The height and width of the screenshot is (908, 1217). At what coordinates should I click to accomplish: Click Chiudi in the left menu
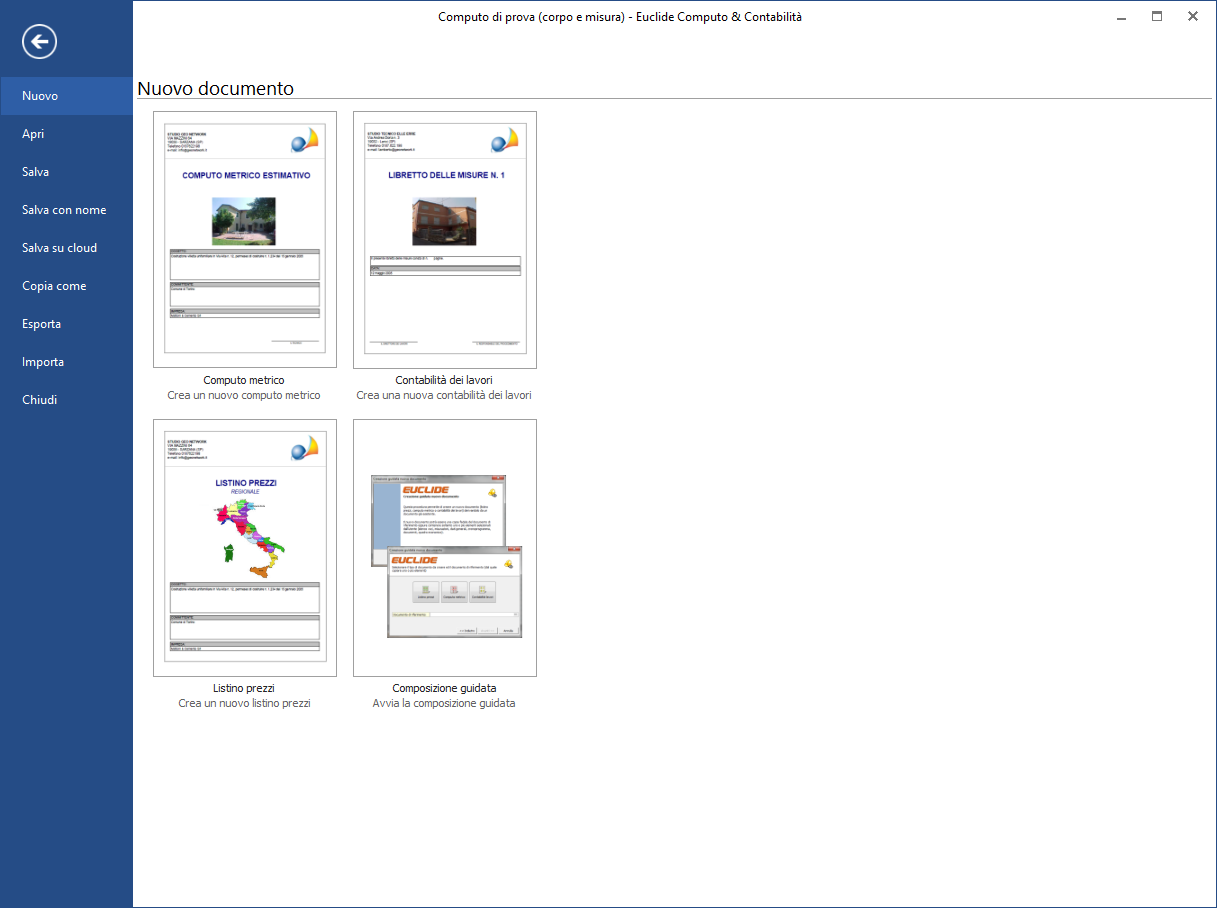click(39, 400)
